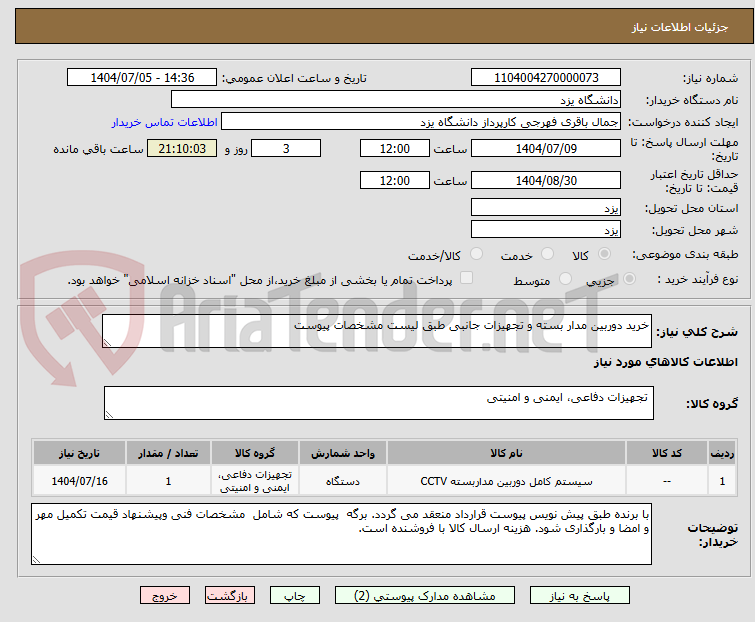Click the page title جزئیات اطلاعات نیاز

click(x=680, y=27)
